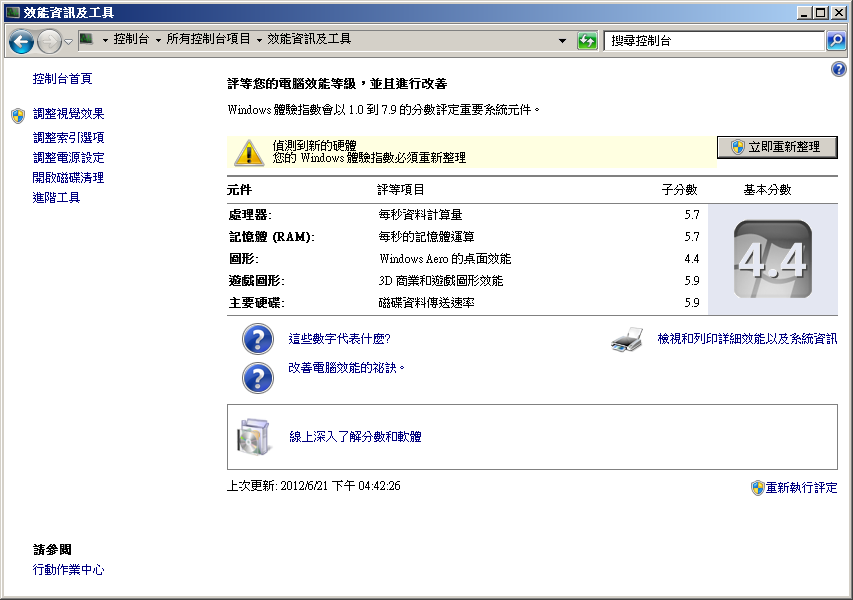Click the Back navigation arrow

pyautogui.click(x=21, y=41)
